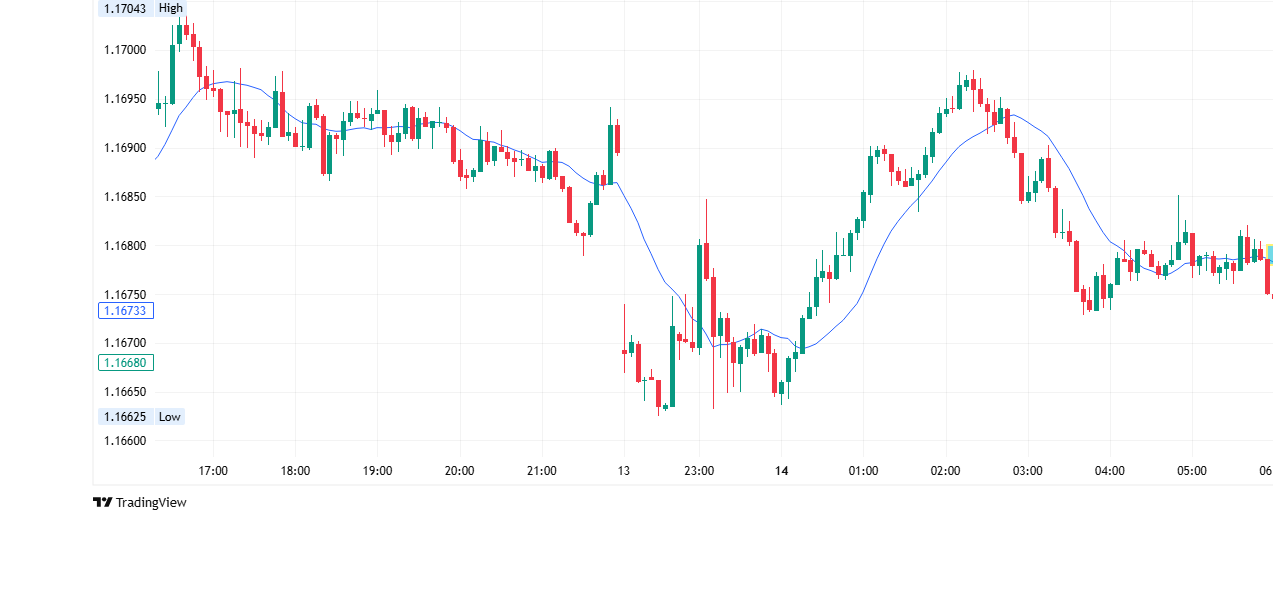Open the TradingView text link

click(x=151, y=503)
